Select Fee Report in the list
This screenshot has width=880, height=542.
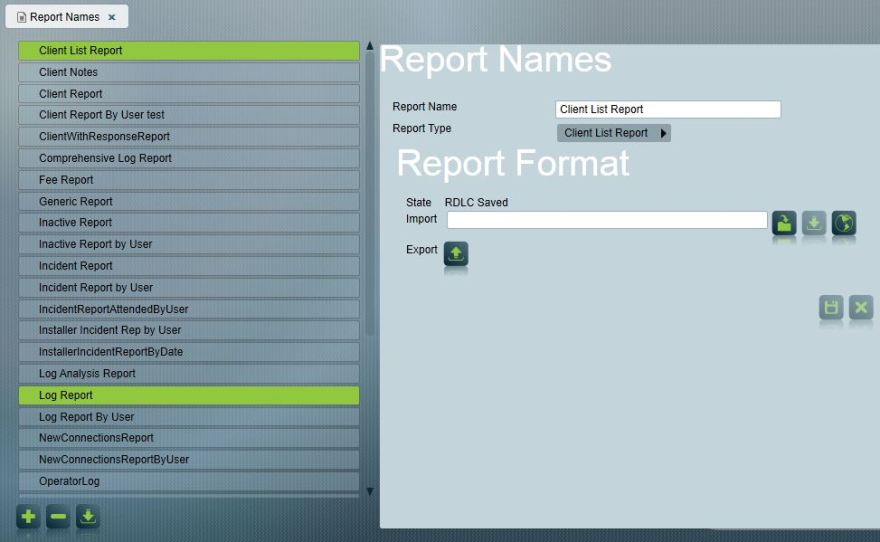pyautogui.click(x=189, y=180)
